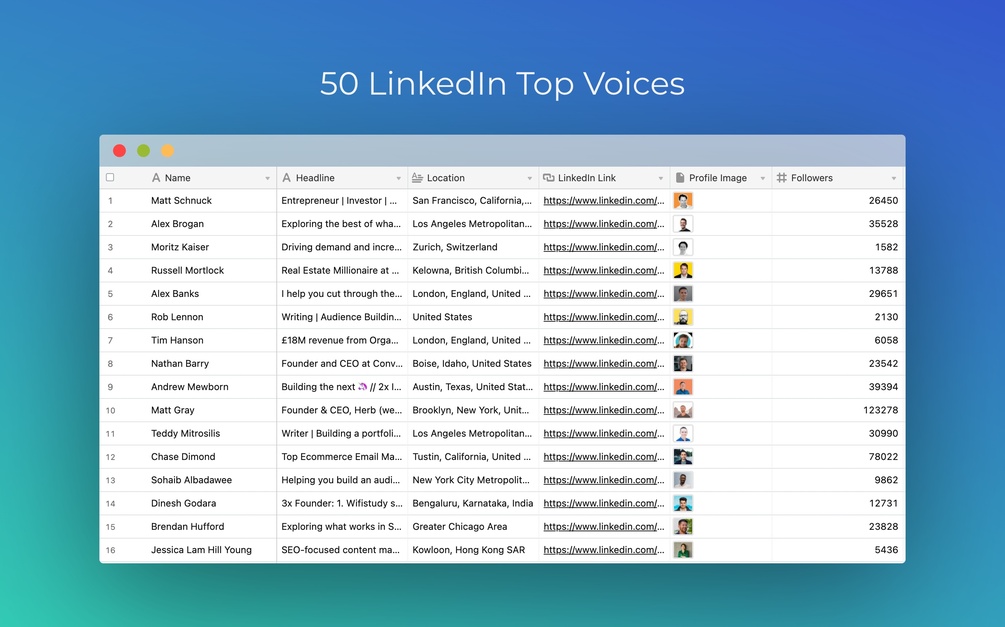This screenshot has height=627, width=1005.
Task: Click the text-type icon beside Headline header
Action: pyautogui.click(x=287, y=178)
